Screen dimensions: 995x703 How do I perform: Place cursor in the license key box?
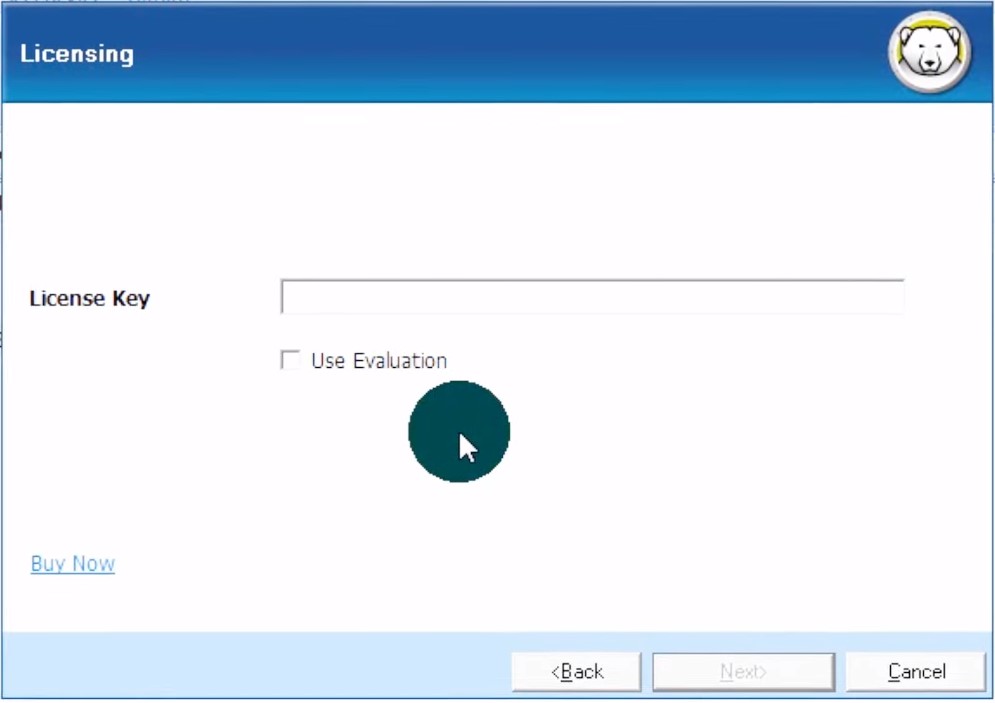[592, 297]
